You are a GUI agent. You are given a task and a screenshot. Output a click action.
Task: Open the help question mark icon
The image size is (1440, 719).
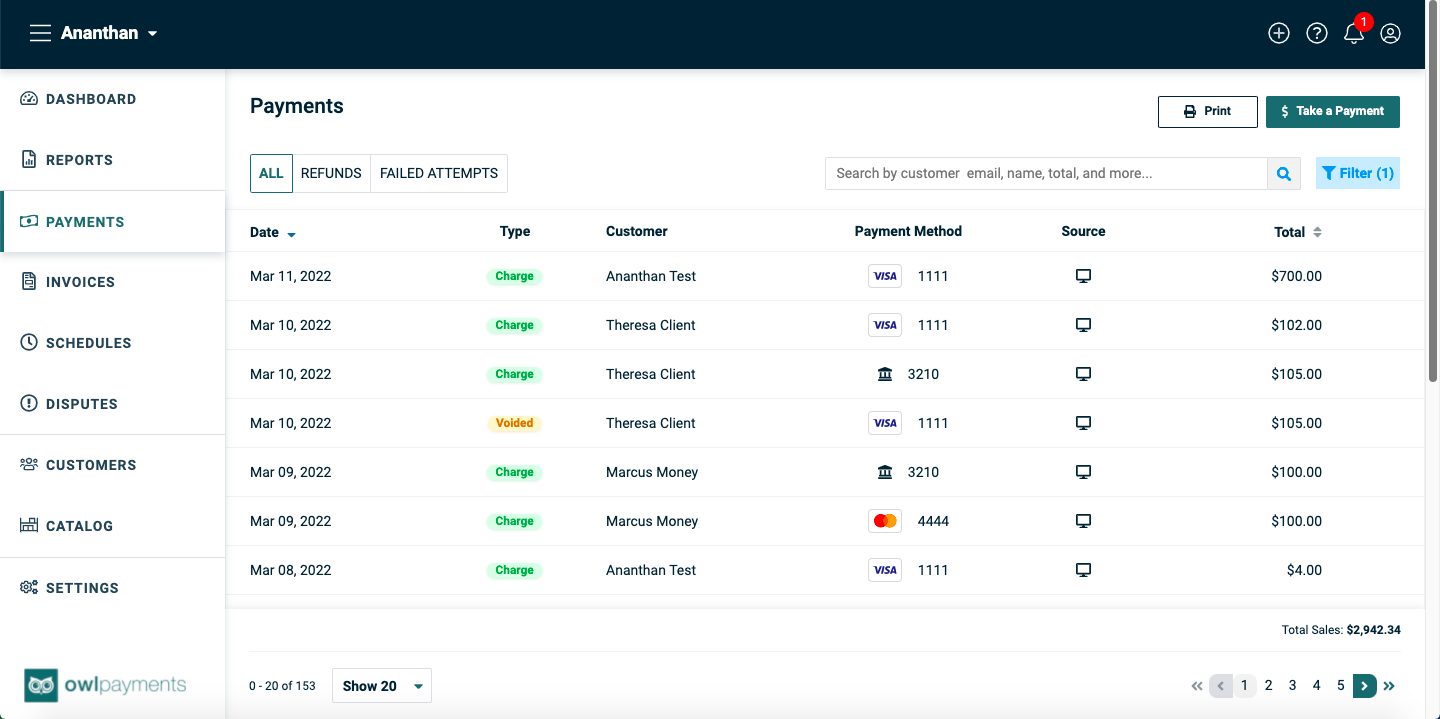click(x=1317, y=33)
